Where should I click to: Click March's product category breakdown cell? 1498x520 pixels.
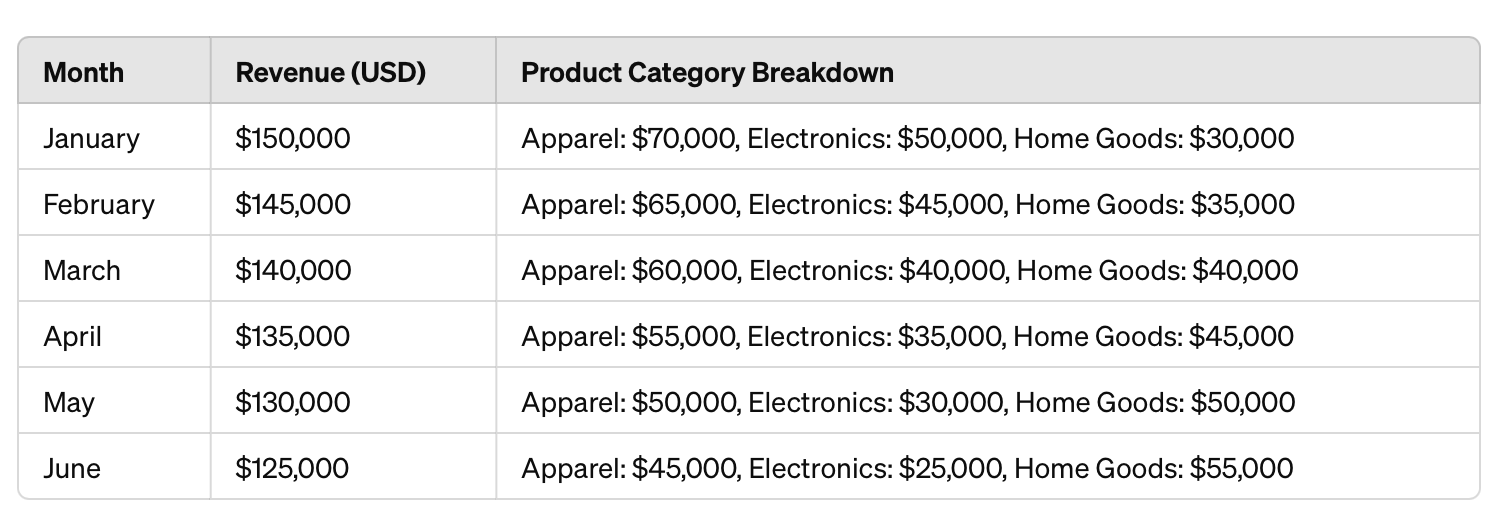pyautogui.click(x=909, y=270)
